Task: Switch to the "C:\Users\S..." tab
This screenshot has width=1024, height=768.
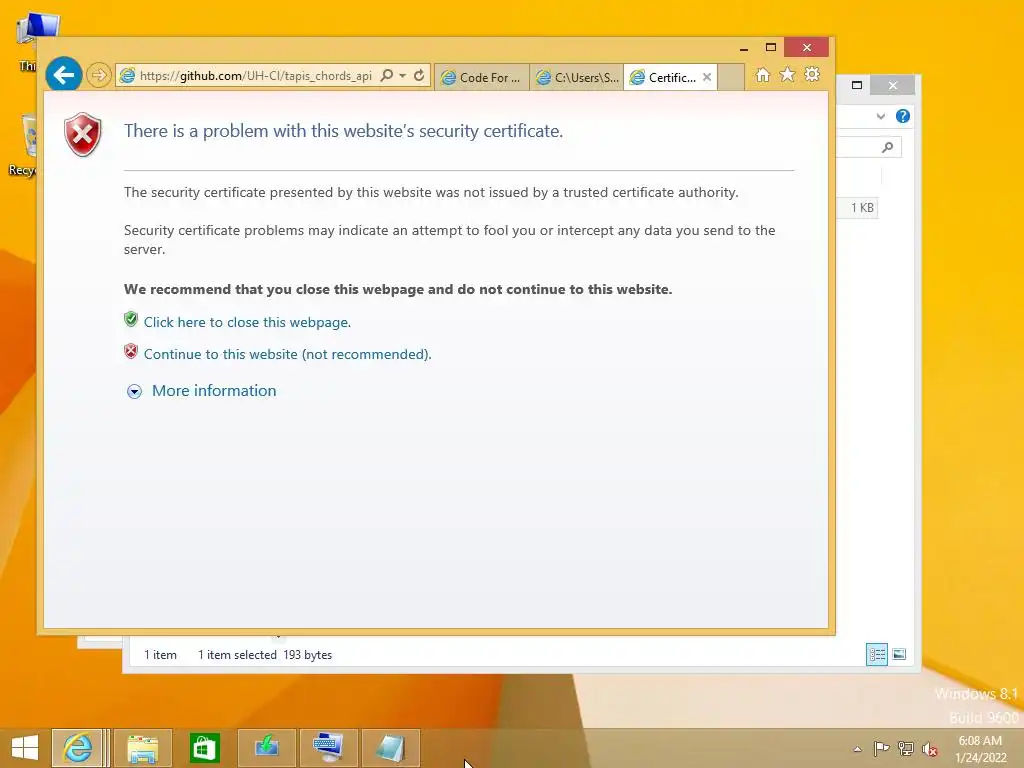Action: pyautogui.click(x=577, y=78)
